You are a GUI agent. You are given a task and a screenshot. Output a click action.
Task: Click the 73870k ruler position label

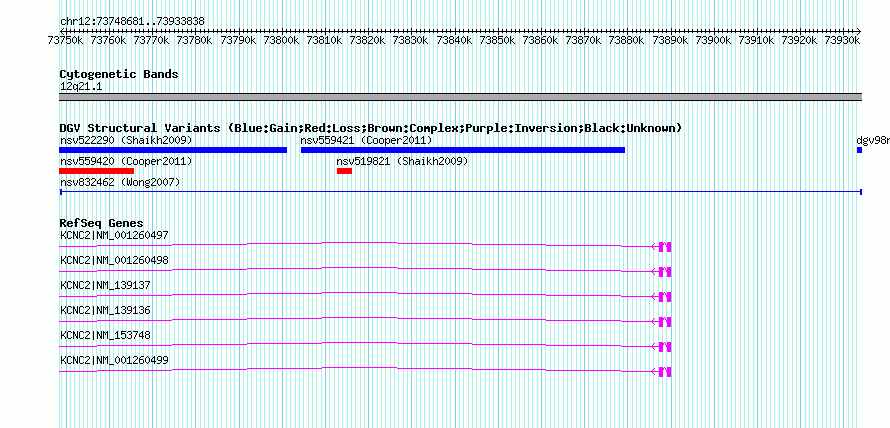tap(581, 40)
